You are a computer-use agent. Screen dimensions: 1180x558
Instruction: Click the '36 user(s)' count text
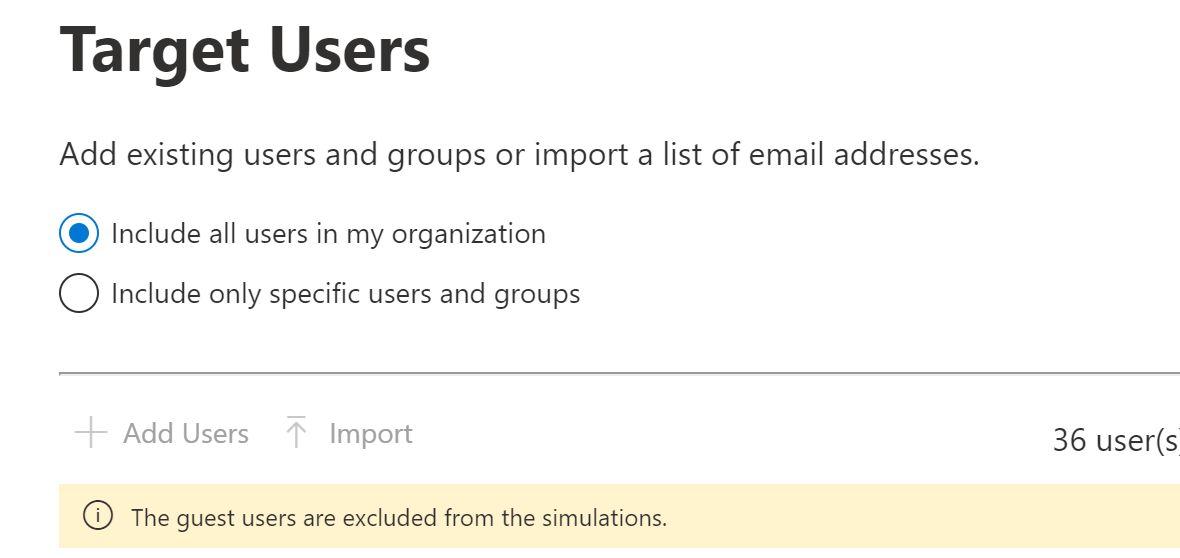coord(1116,440)
